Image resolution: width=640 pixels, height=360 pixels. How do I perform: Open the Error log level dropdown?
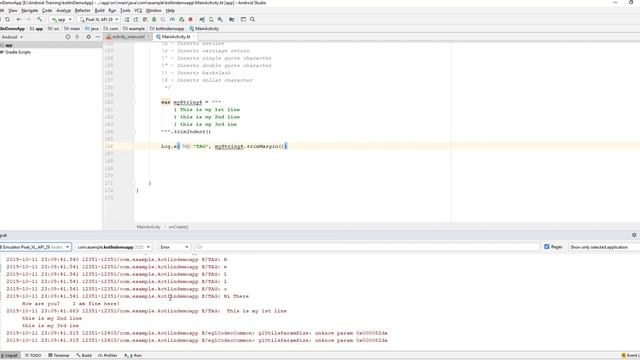click(x=174, y=247)
